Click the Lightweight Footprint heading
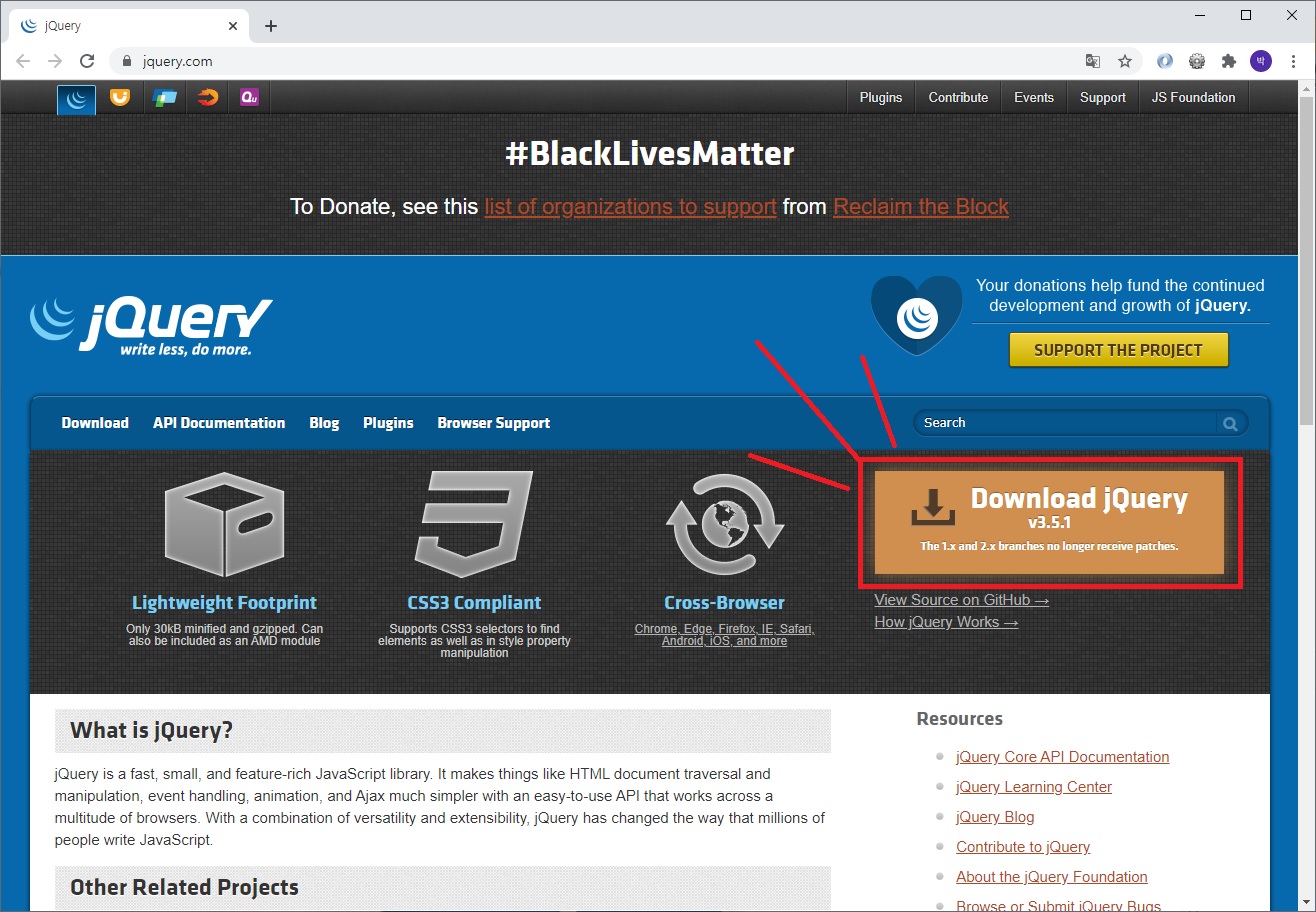This screenshot has height=912, width=1316. 224,603
